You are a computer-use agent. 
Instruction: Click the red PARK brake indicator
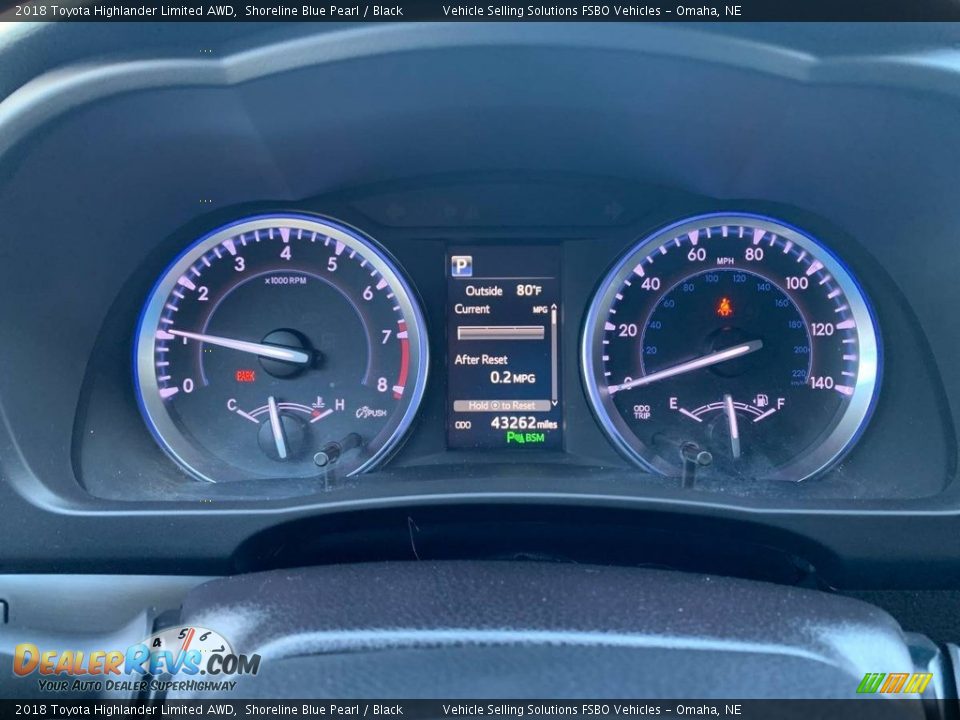coord(246,376)
